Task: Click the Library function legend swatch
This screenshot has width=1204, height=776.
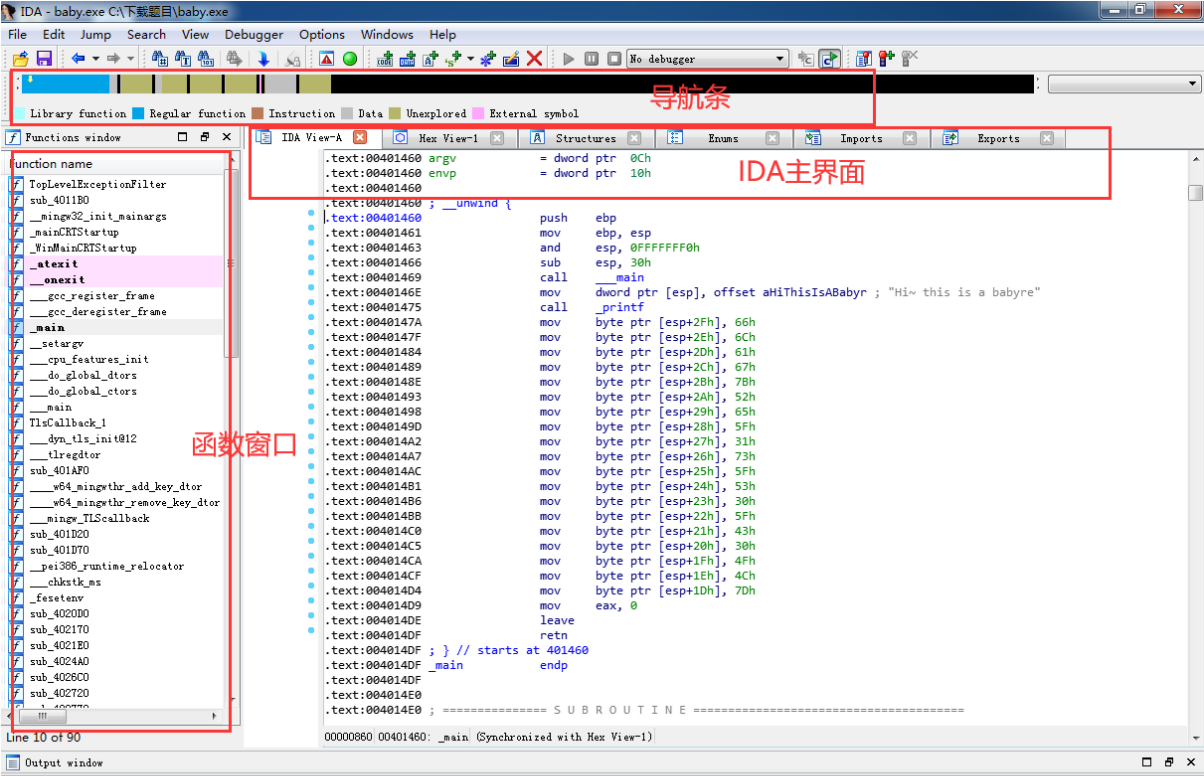Action: pos(20,114)
